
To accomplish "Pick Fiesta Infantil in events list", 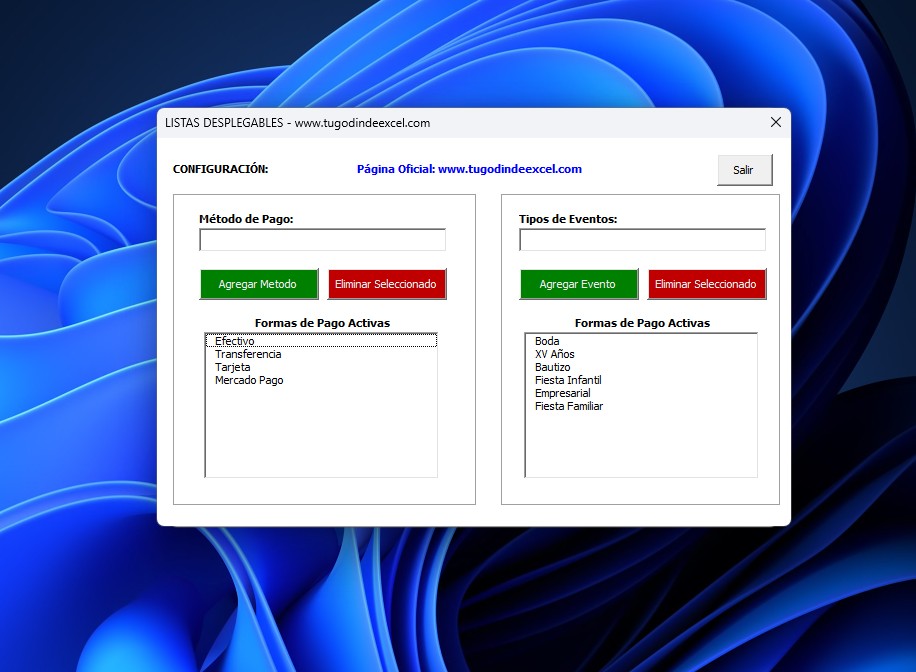I will point(568,380).
